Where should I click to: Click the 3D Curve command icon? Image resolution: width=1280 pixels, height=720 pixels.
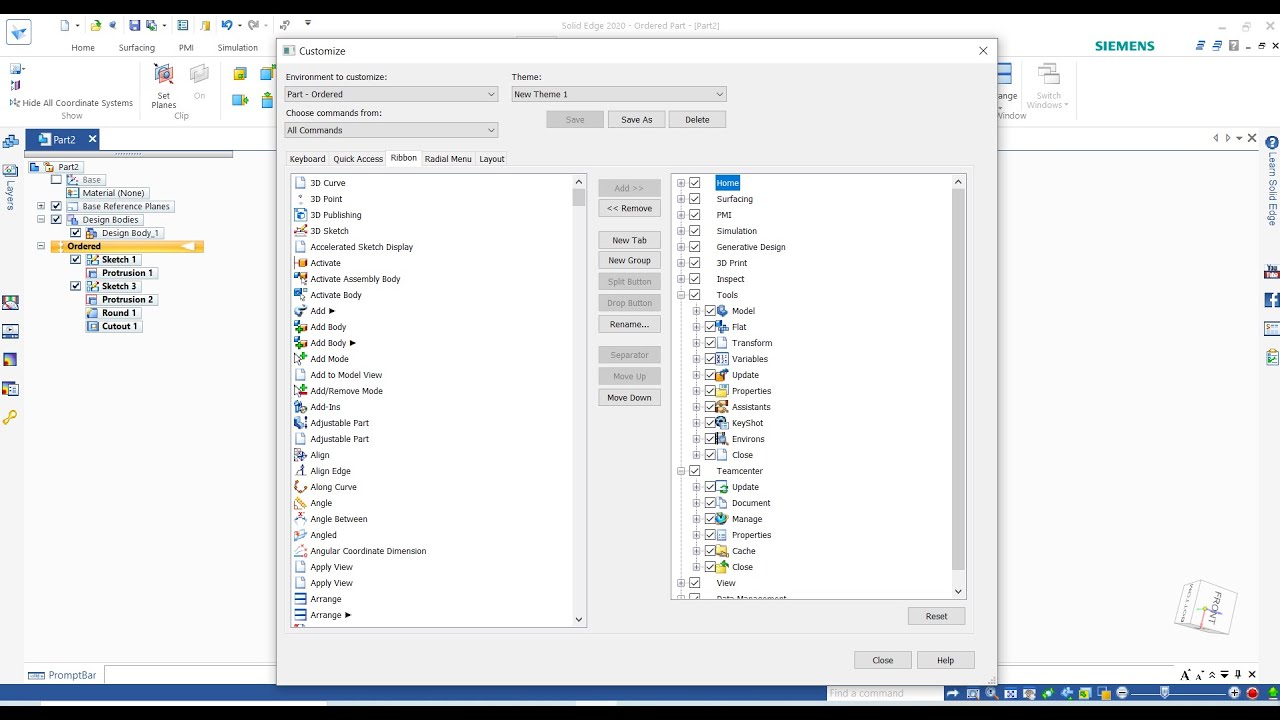click(x=300, y=183)
